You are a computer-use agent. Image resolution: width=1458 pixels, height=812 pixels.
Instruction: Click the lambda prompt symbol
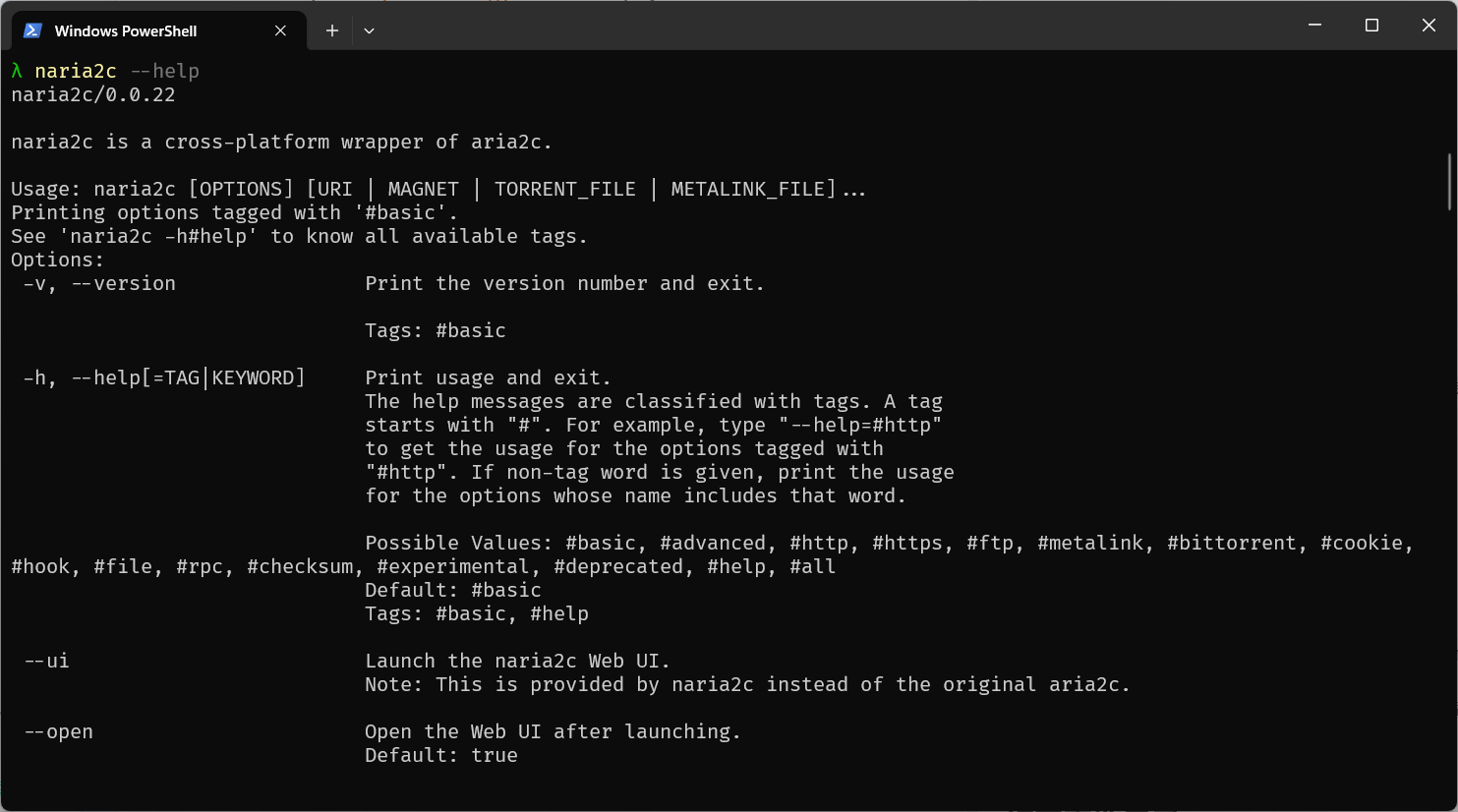tap(17, 71)
